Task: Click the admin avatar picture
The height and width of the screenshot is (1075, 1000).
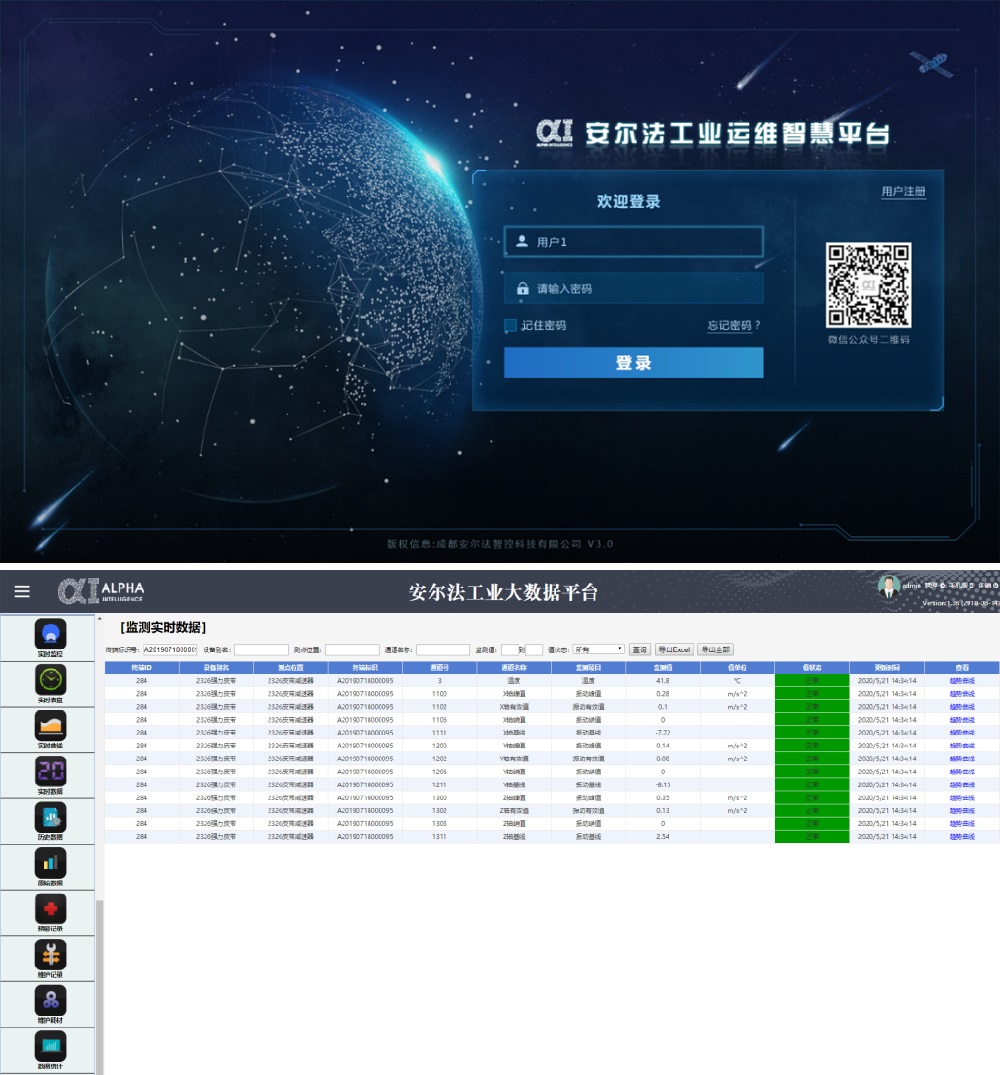Action: pyautogui.click(x=889, y=587)
